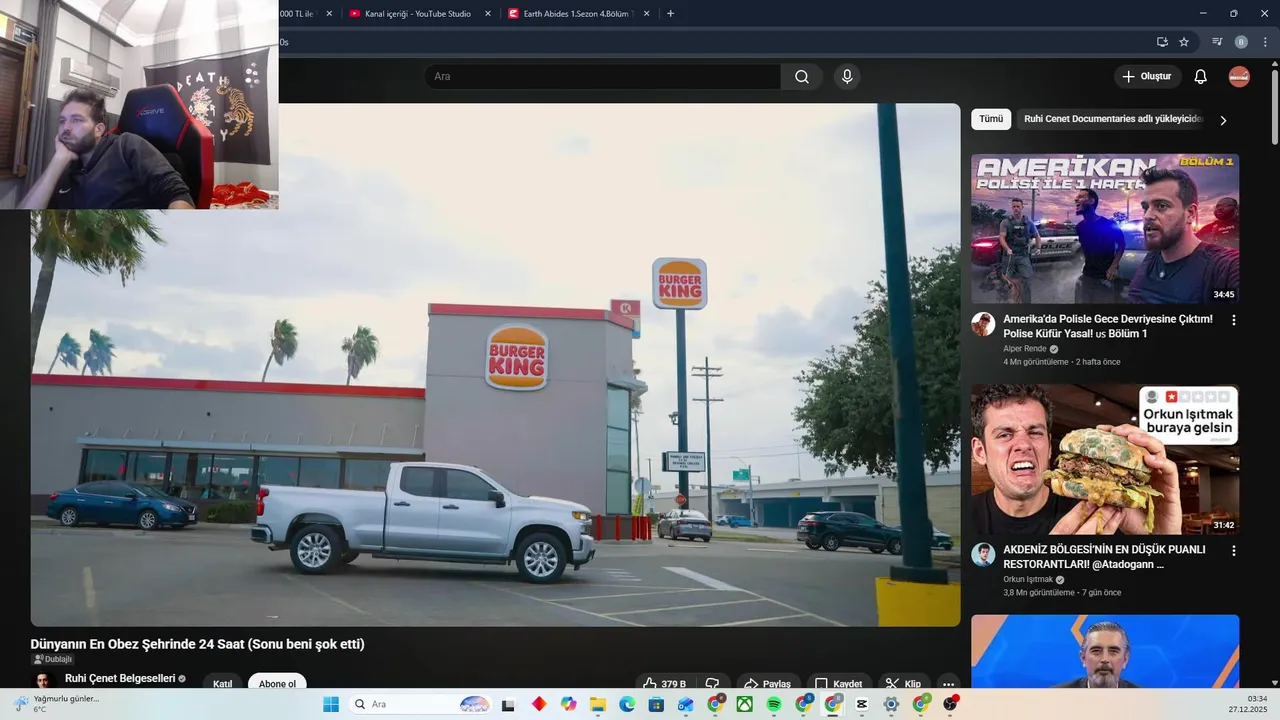Open 'AKDENİZ BÖLGESİ'NİN EN DÜŞÜK PUANLI' video title
This screenshot has width=1280, height=720.
[1104, 557]
